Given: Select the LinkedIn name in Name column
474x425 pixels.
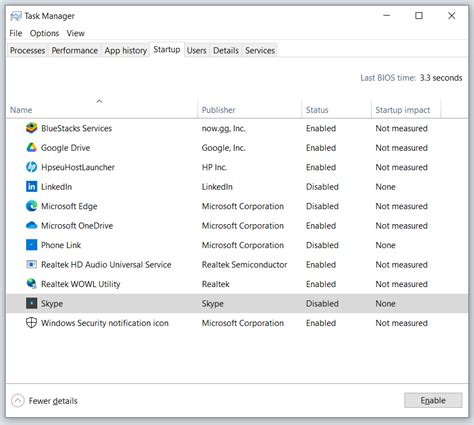Looking at the screenshot, I should pos(56,187).
